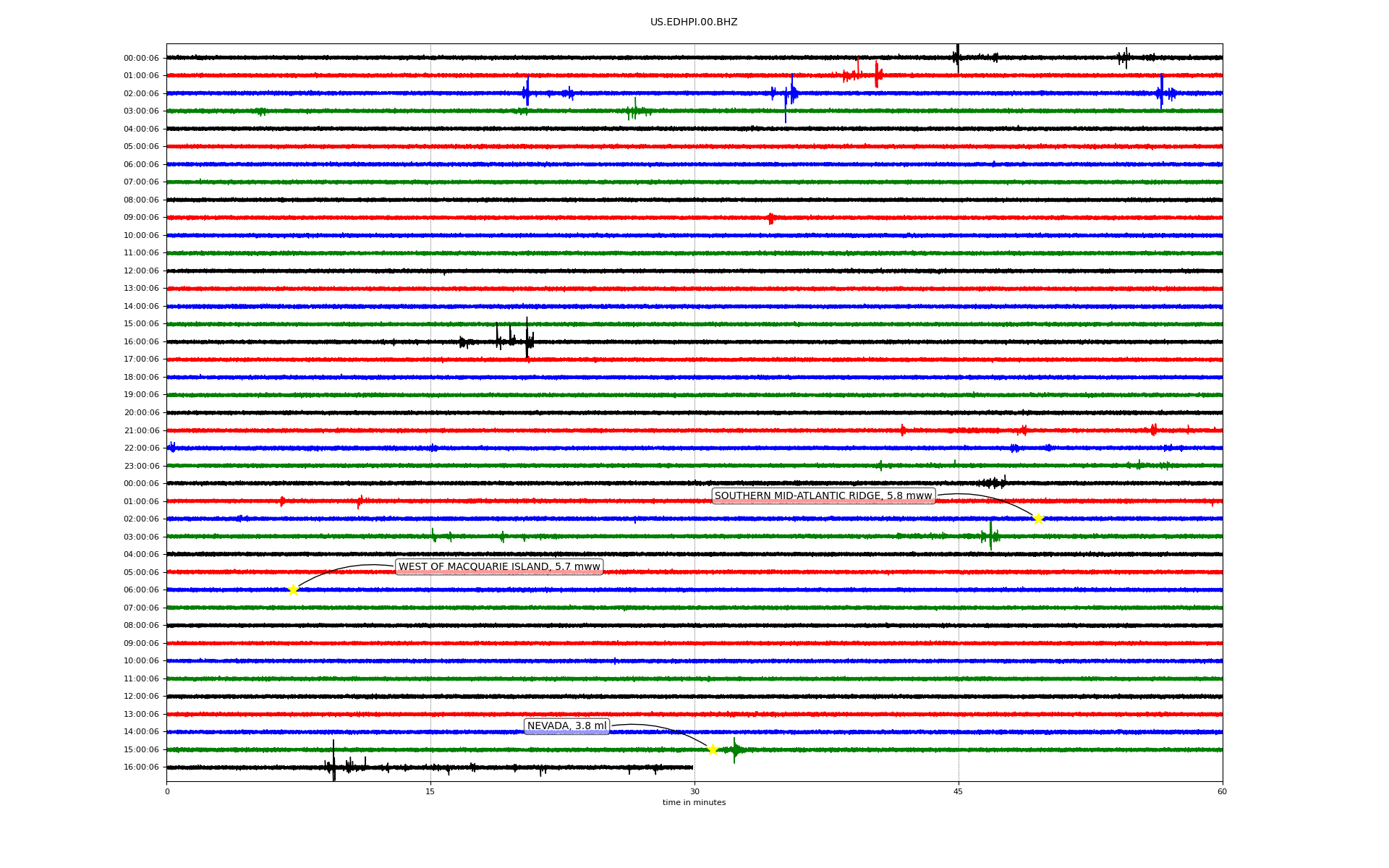This screenshot has height=868, width=1389.
Task: Click the 30 tick on the x-axis
Action: pyautogui.click(x=694, y=791)
